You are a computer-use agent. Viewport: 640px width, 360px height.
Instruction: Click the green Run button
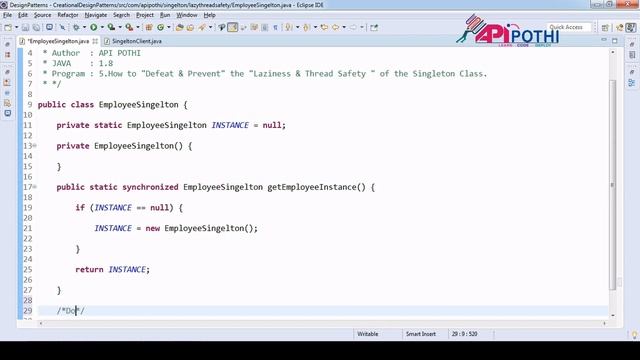tap(93, 27)
